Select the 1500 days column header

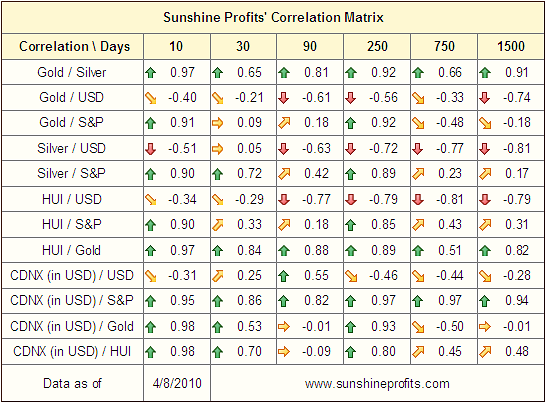(x=511, y=46)
